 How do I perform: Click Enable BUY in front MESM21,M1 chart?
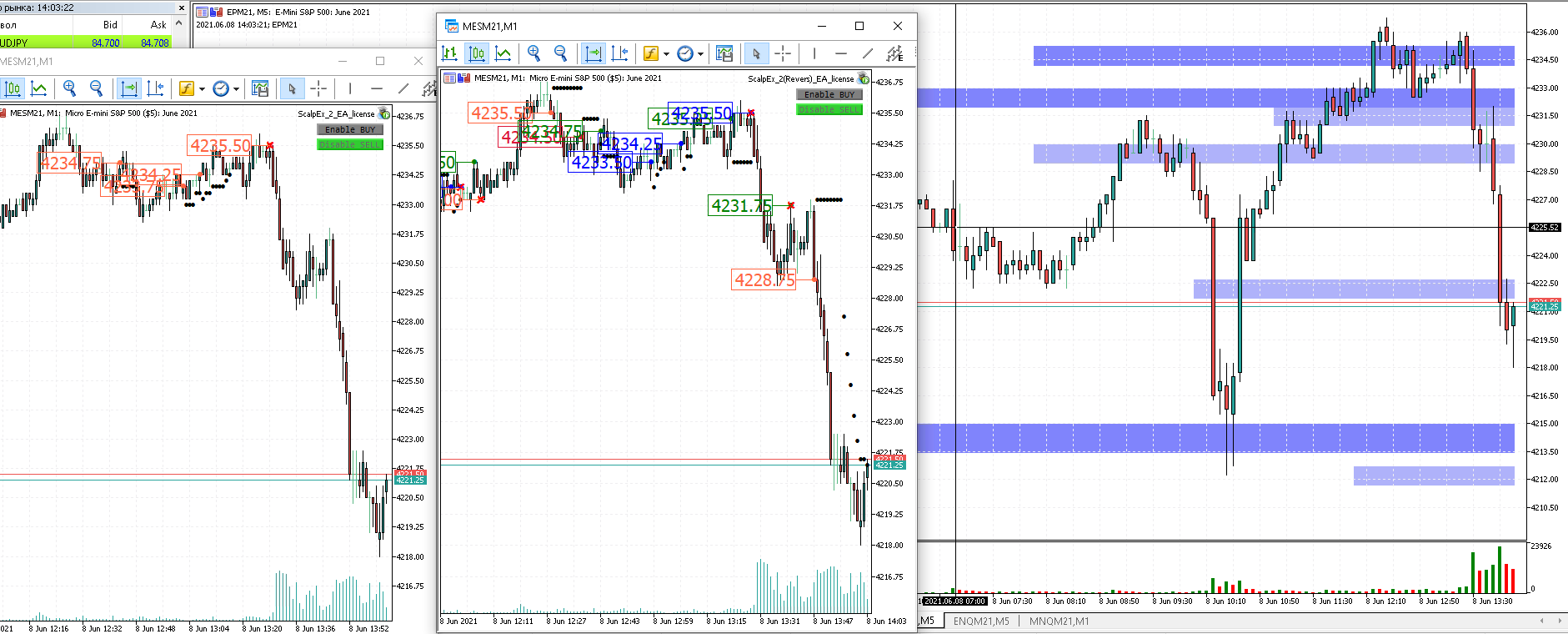[x=829, y=94]
